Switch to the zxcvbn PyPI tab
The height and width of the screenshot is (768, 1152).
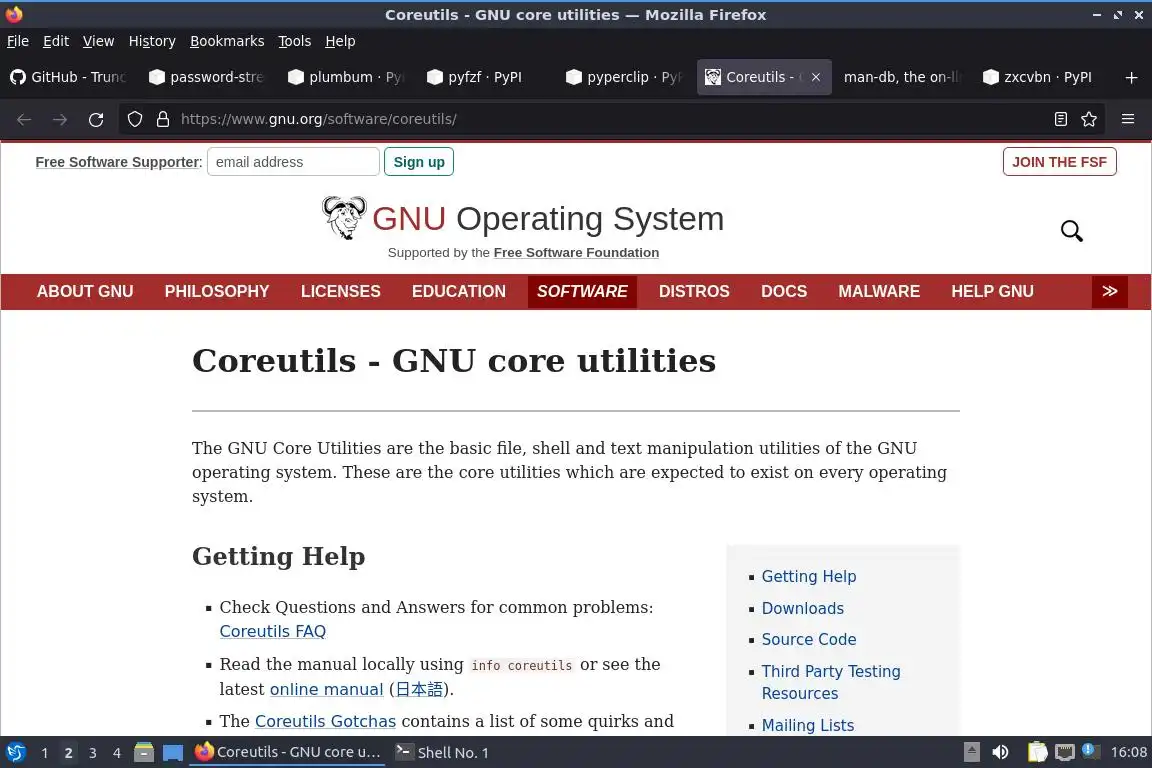[x=1041, y=77]
